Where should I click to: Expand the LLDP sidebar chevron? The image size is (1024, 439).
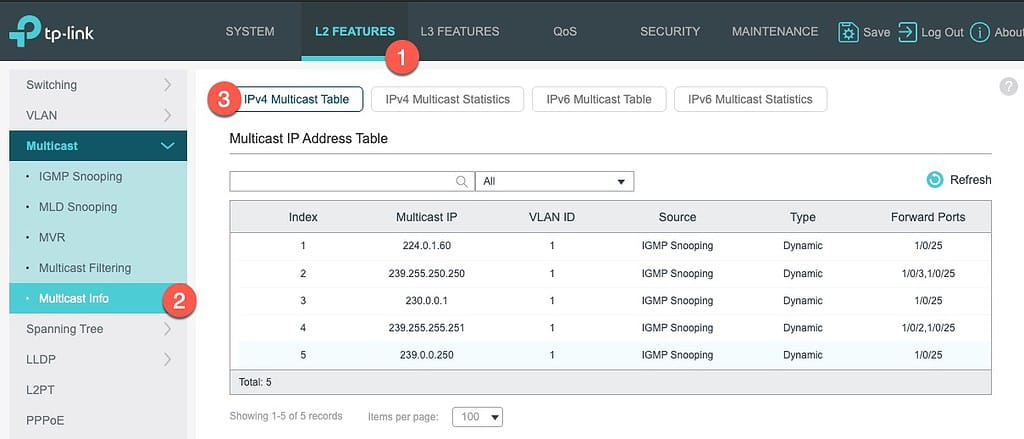tap(167, 359)
